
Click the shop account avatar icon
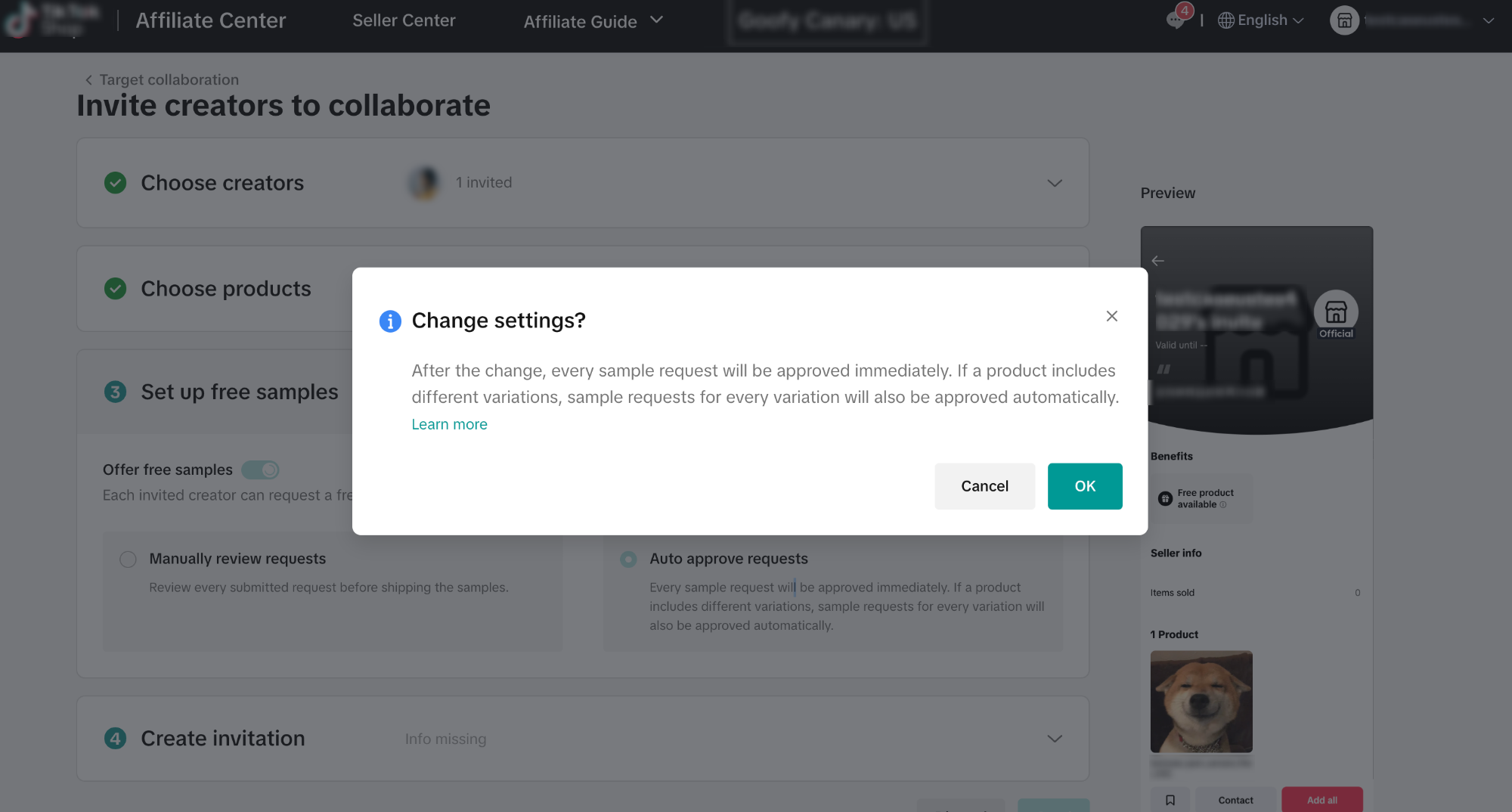pyautogui.click(x=1344, y=20)
